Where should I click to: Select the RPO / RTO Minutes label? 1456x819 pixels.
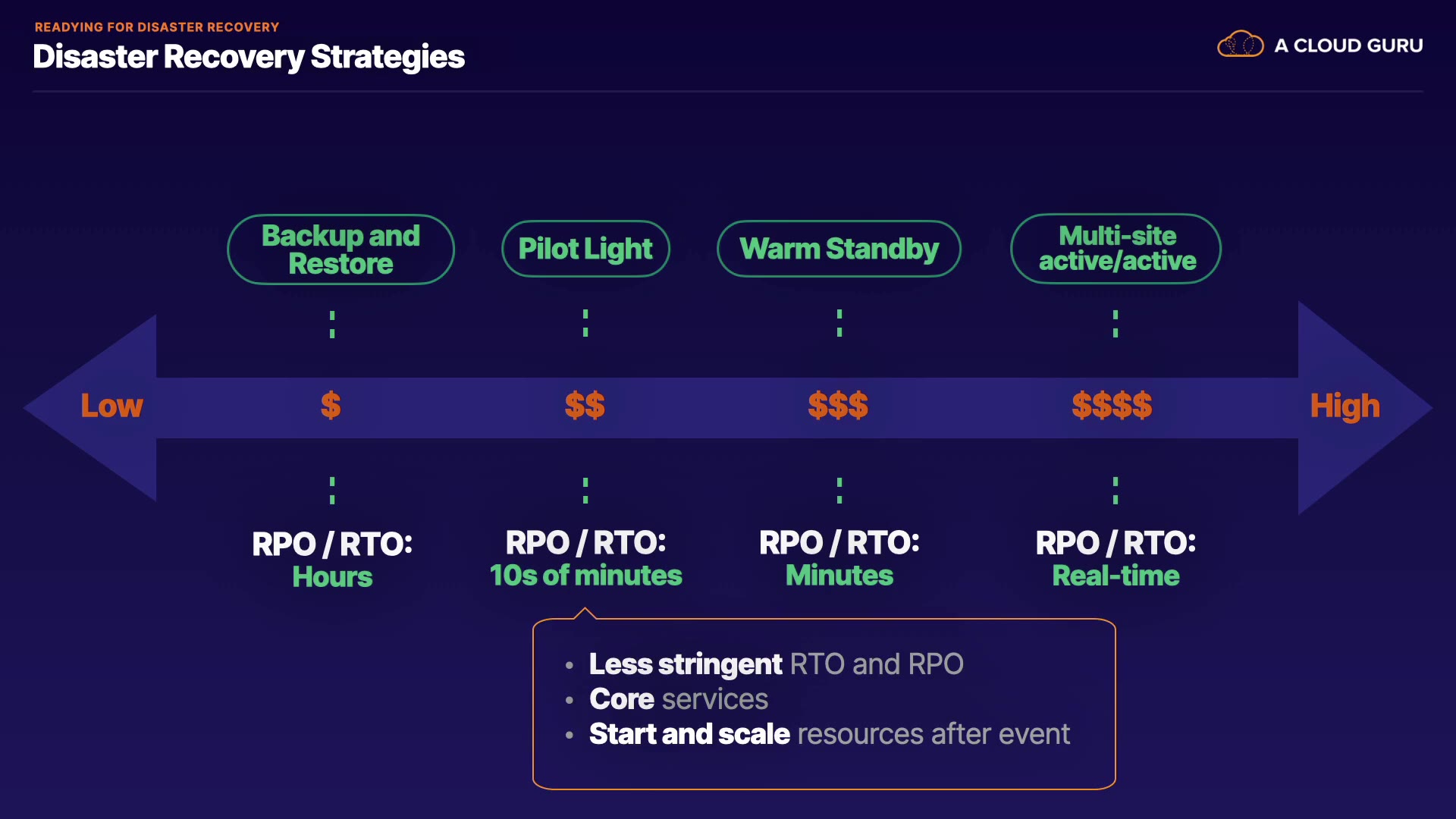(839, 559)
